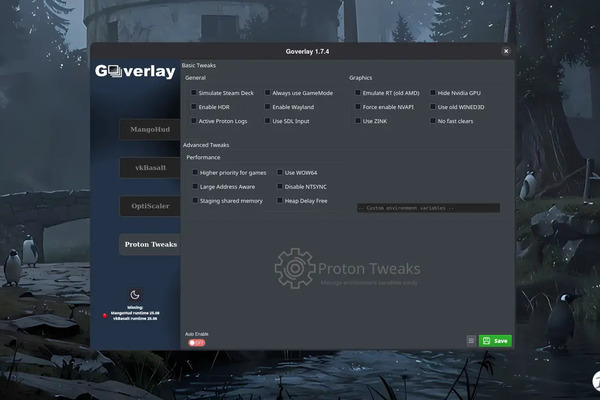
Task: Tick Force enable NVAPI
Action: pyautogui.click(x=358, y=107)
